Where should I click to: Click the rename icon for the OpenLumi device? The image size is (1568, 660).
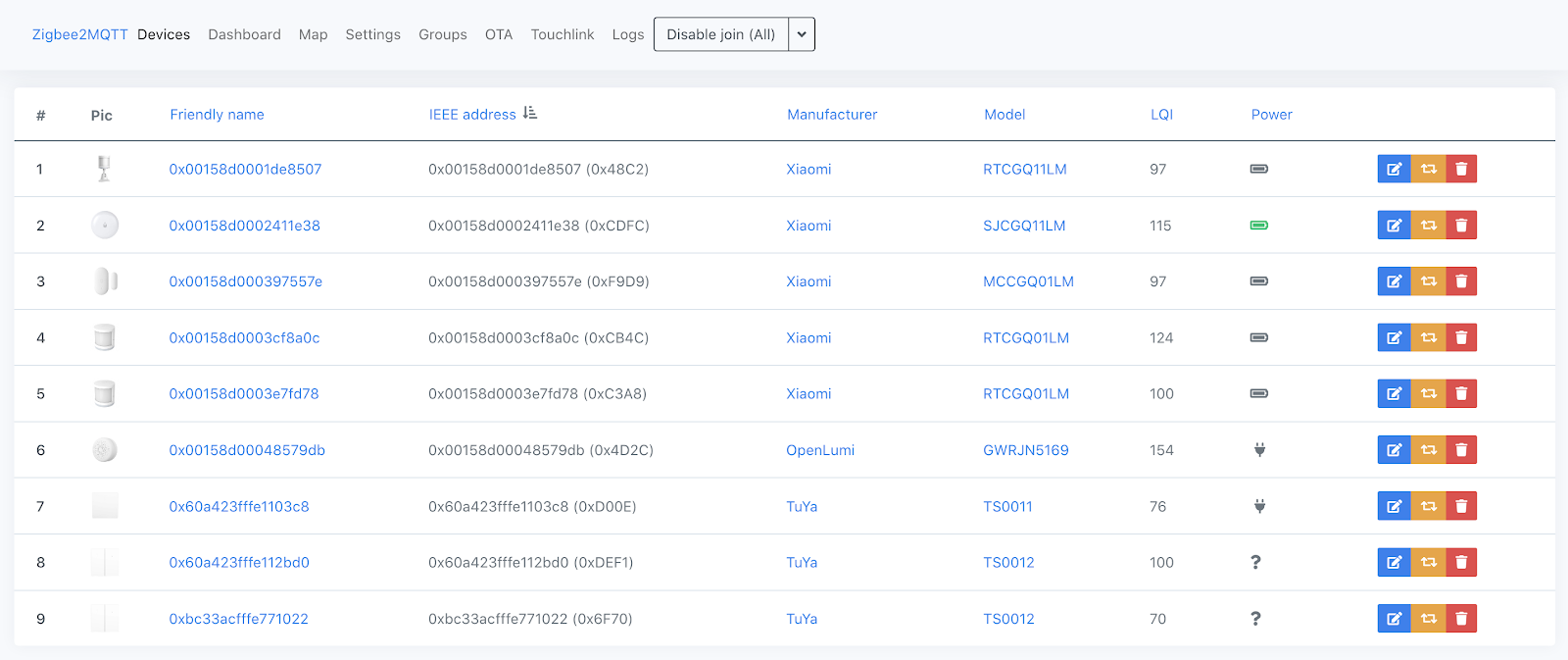coord(1394,450)
